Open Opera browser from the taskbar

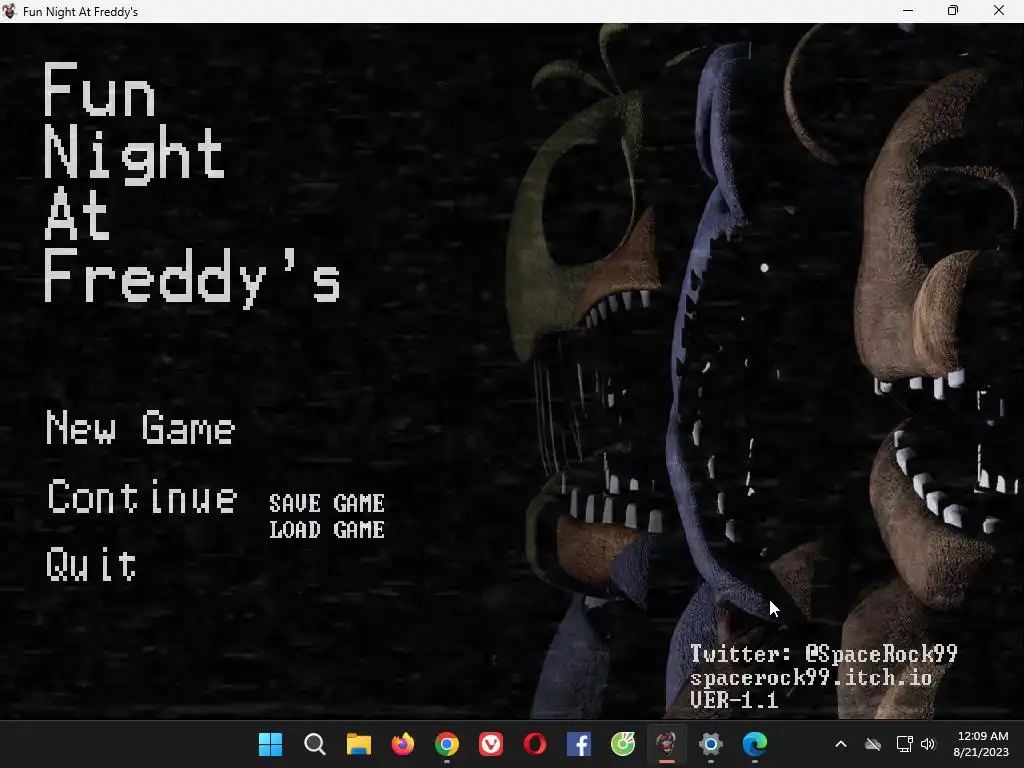coord(535,744)
